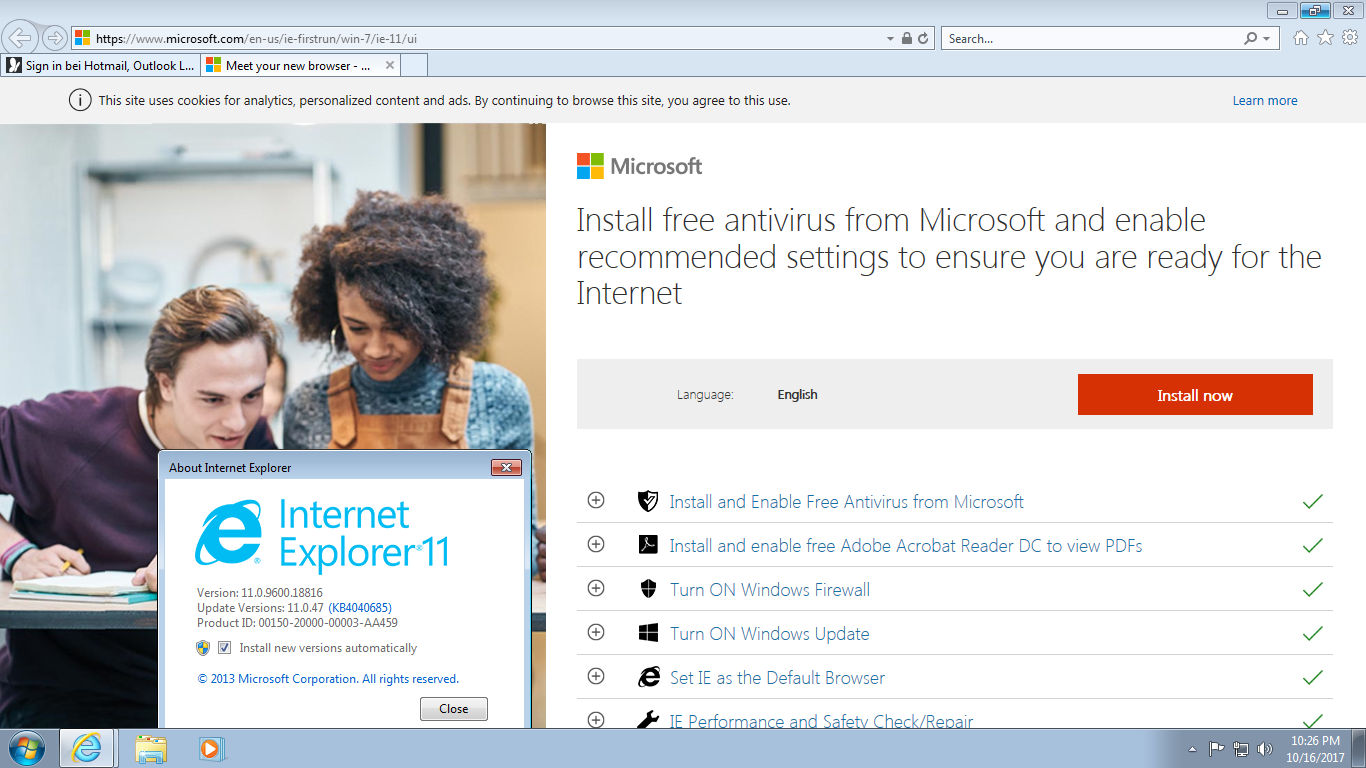Open Install Adobe Acrobat Reader DC link

(x=906, y=546)
